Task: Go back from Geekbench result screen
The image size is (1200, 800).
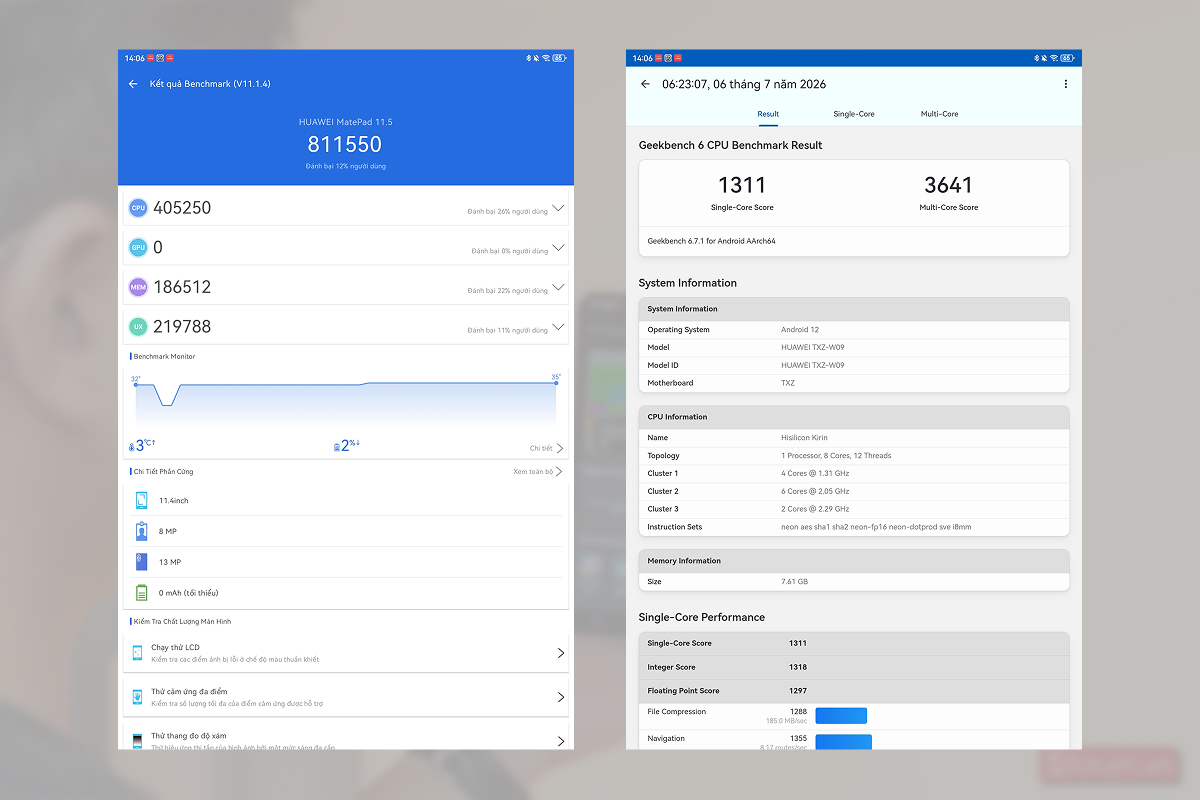Action: pyautogui.click(x=645, y=84)
